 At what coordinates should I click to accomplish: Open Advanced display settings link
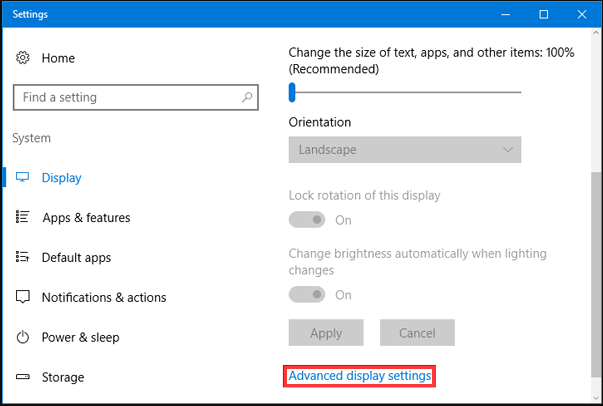click(x=360, y=376)
